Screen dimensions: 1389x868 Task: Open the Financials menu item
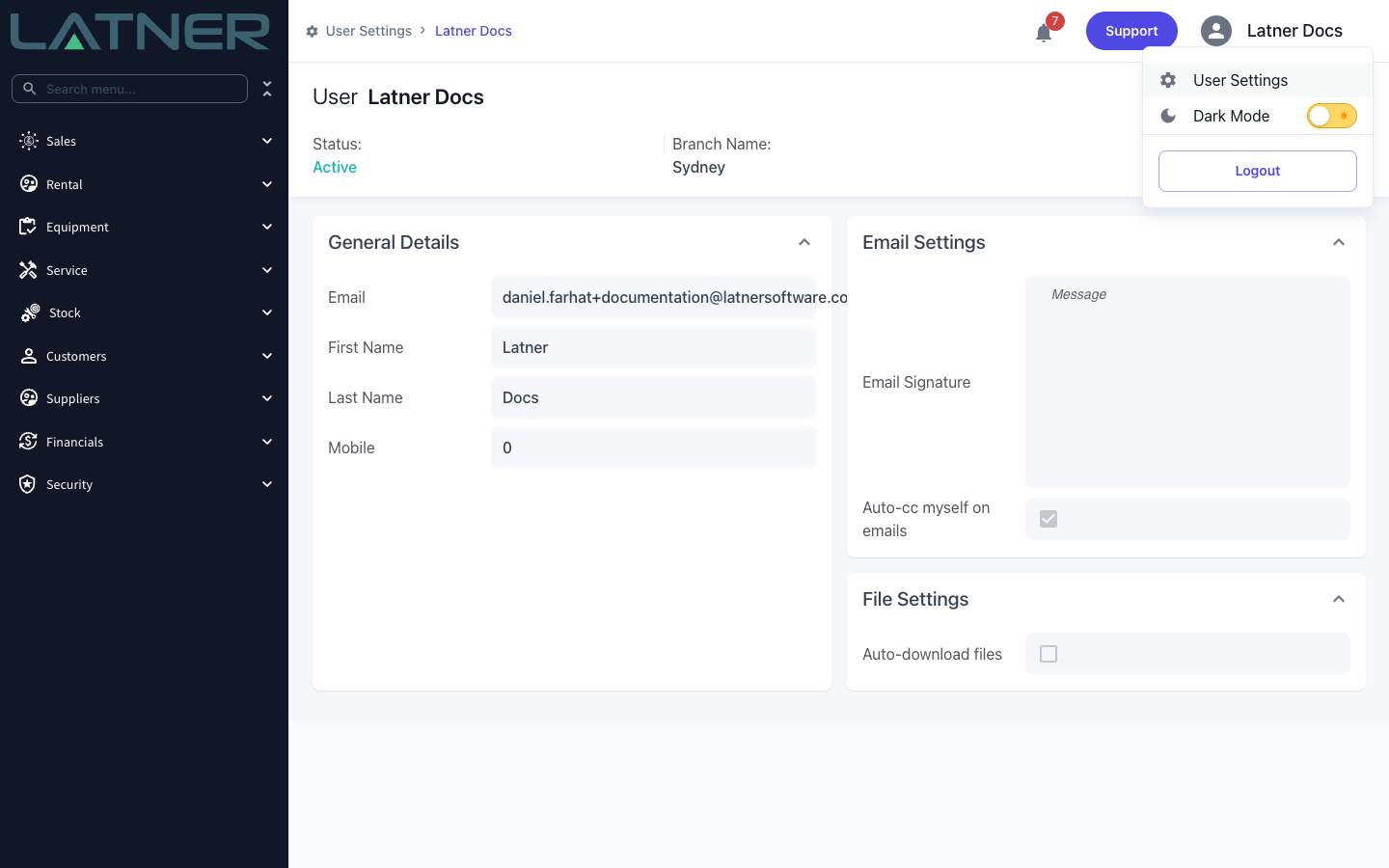(145, 442)
